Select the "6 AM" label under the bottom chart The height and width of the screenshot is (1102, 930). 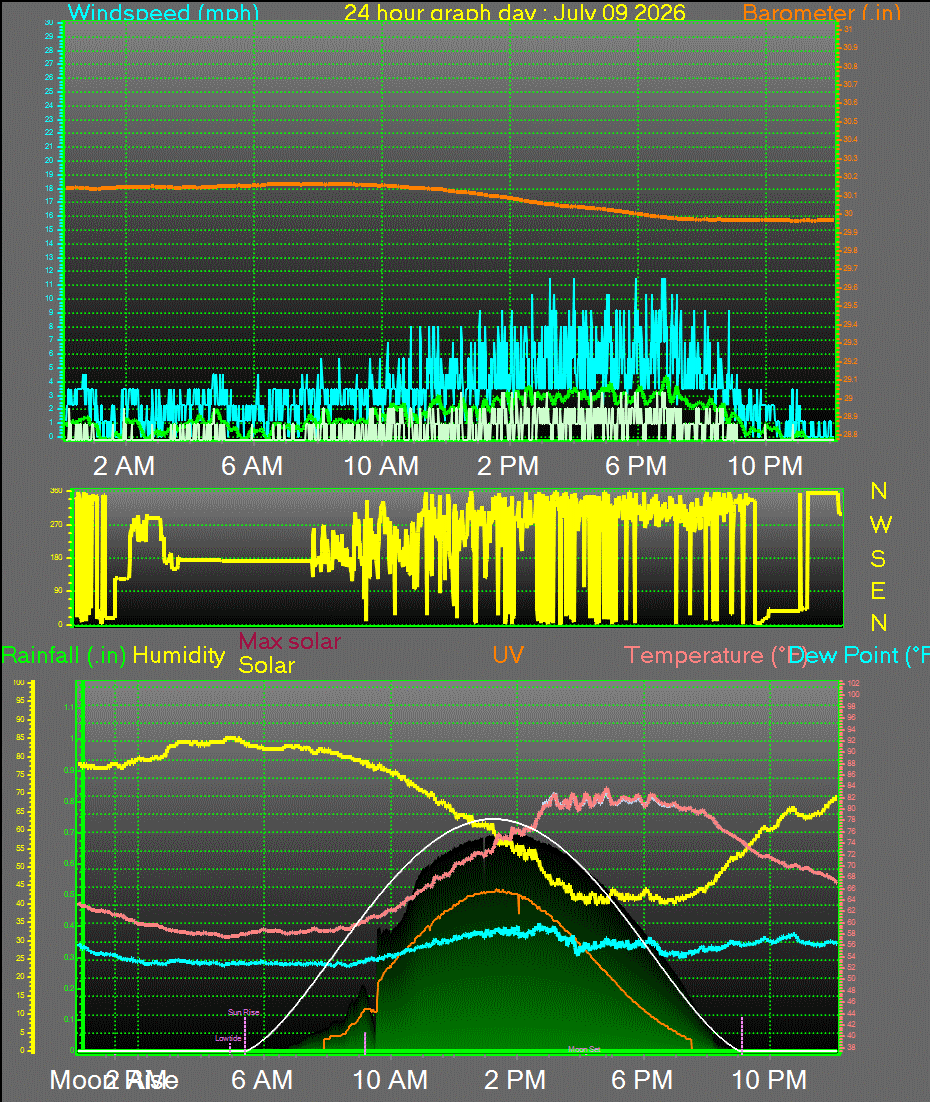click(261, 1080)
